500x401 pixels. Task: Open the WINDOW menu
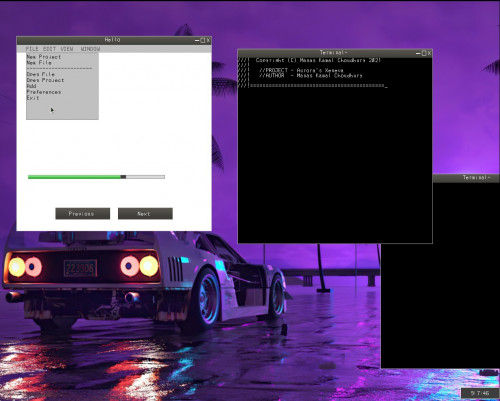90,49
